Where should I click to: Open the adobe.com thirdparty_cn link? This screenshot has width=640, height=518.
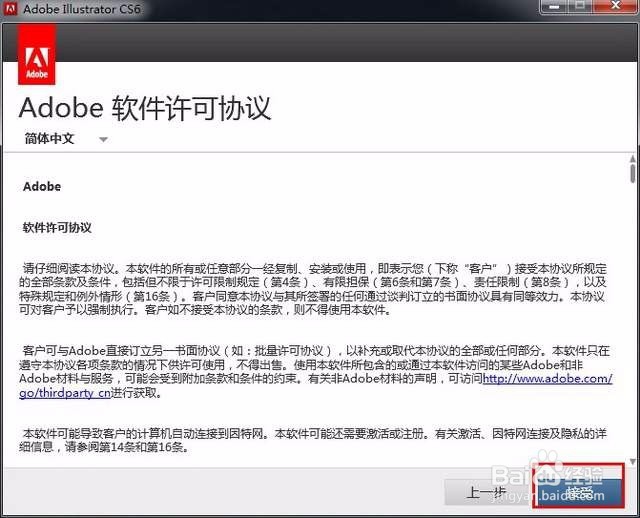(547, 378)
